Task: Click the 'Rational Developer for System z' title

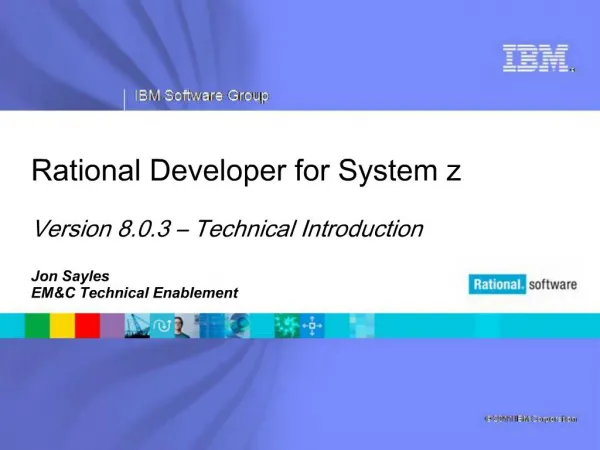Action: pos(246,170)
